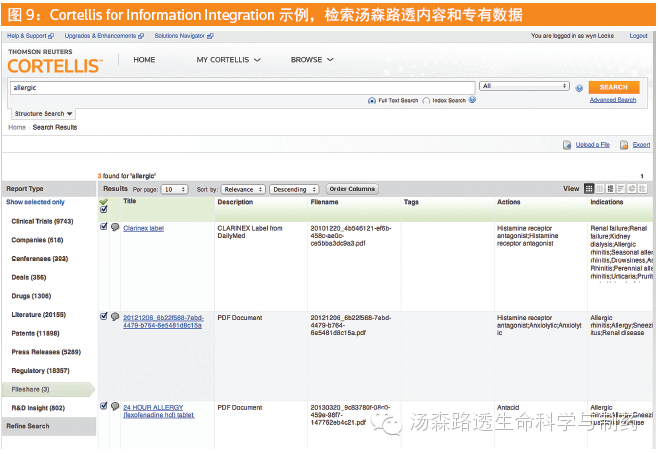Viewport: 659px width, 454px height.
Task: Open help icon beside the All dropdown
Action: [579, 88]
